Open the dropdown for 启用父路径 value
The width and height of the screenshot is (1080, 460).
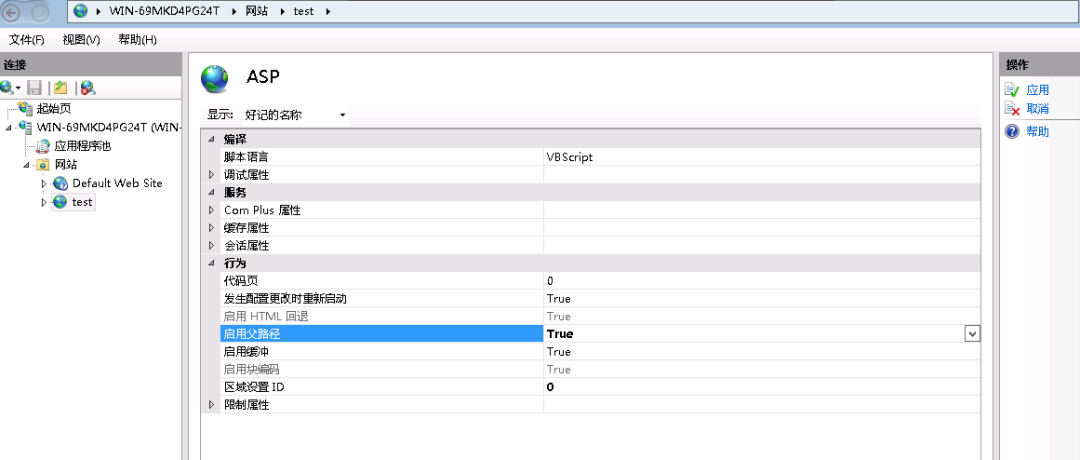pyautogui.click(x=973, y=333)
